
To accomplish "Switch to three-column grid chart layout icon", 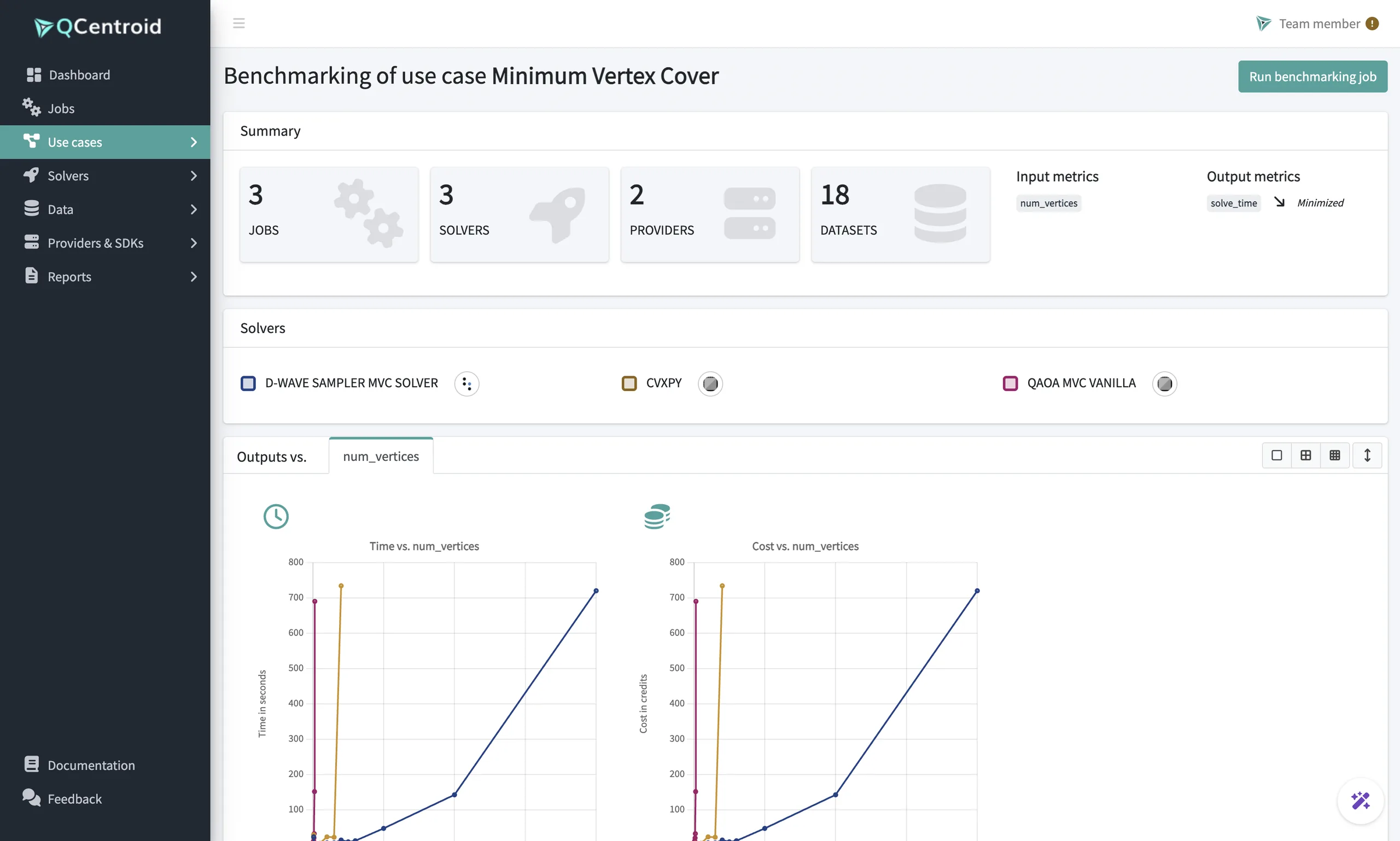I will (1334, 455).
